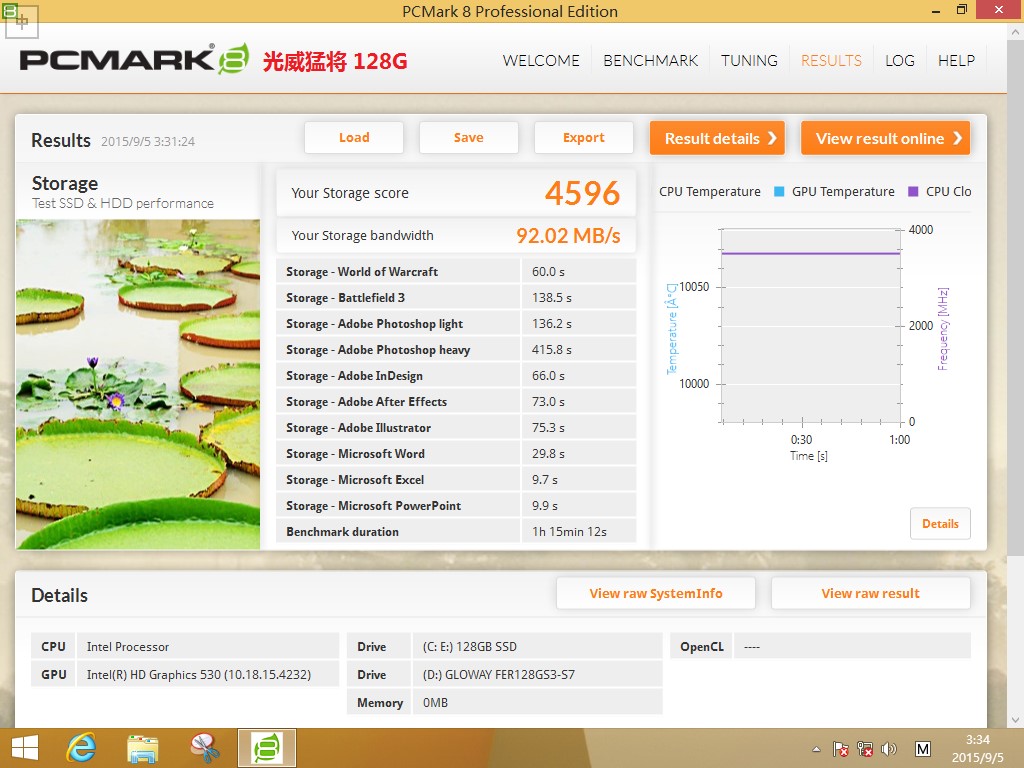The height and width of the screenshot is (768, 1024).
Task: Click the result timestamp 2015/9/5 3:31:24
Action: [148, 142]
